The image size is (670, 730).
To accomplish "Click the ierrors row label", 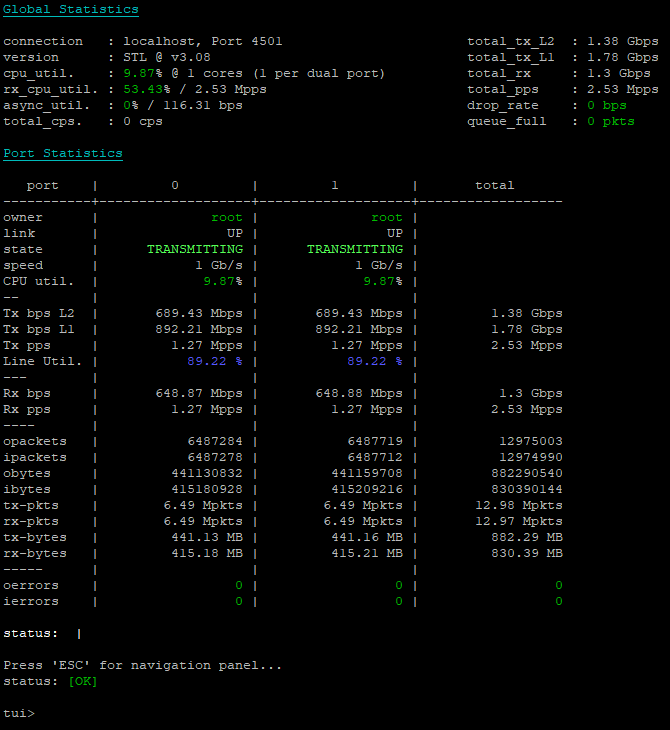I will tap(31, 602).
